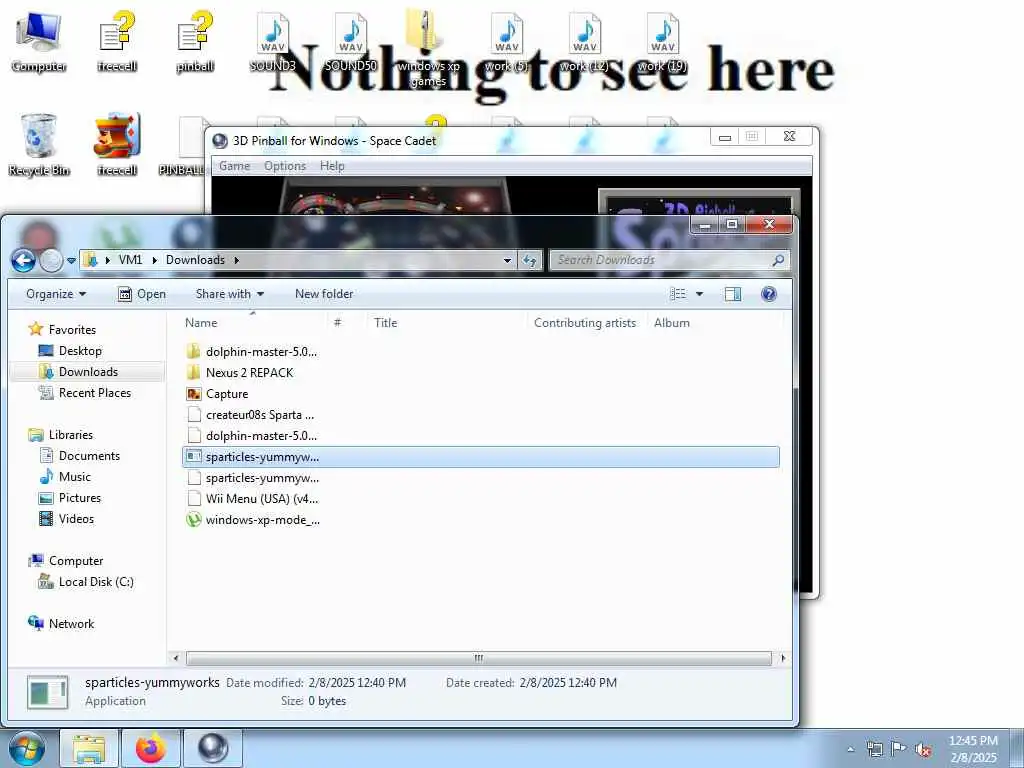Open the Organize dropdown
This screenshot has width=1024, height=768.
[56, 294]
